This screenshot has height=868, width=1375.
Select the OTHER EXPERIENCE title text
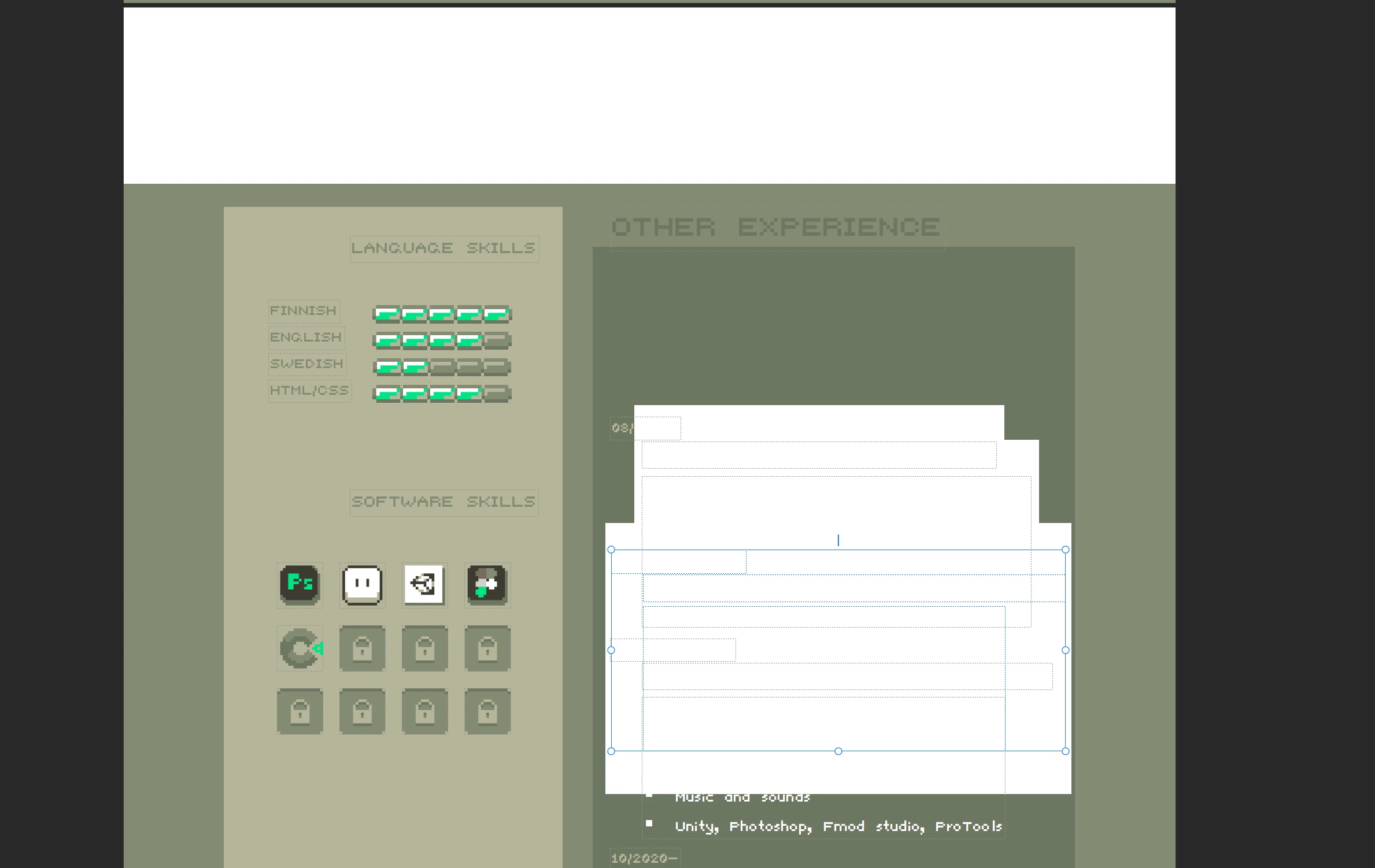(x=776, y=227)
